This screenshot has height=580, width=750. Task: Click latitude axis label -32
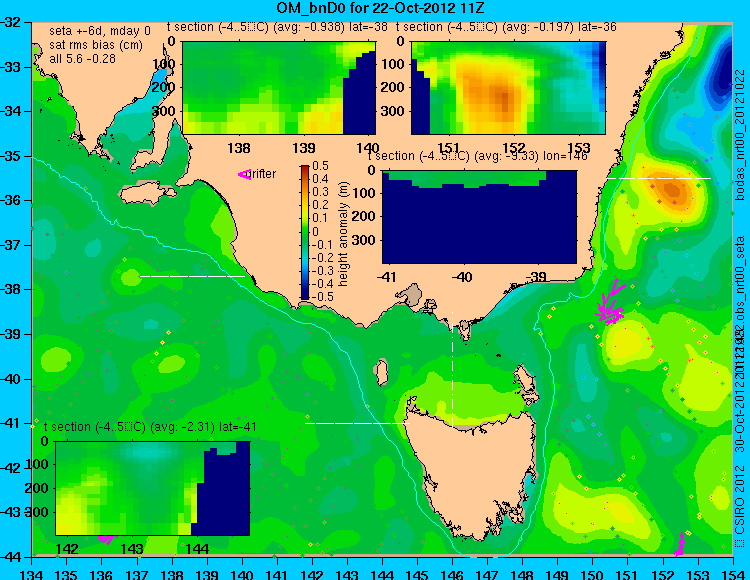tap(11, 22)
